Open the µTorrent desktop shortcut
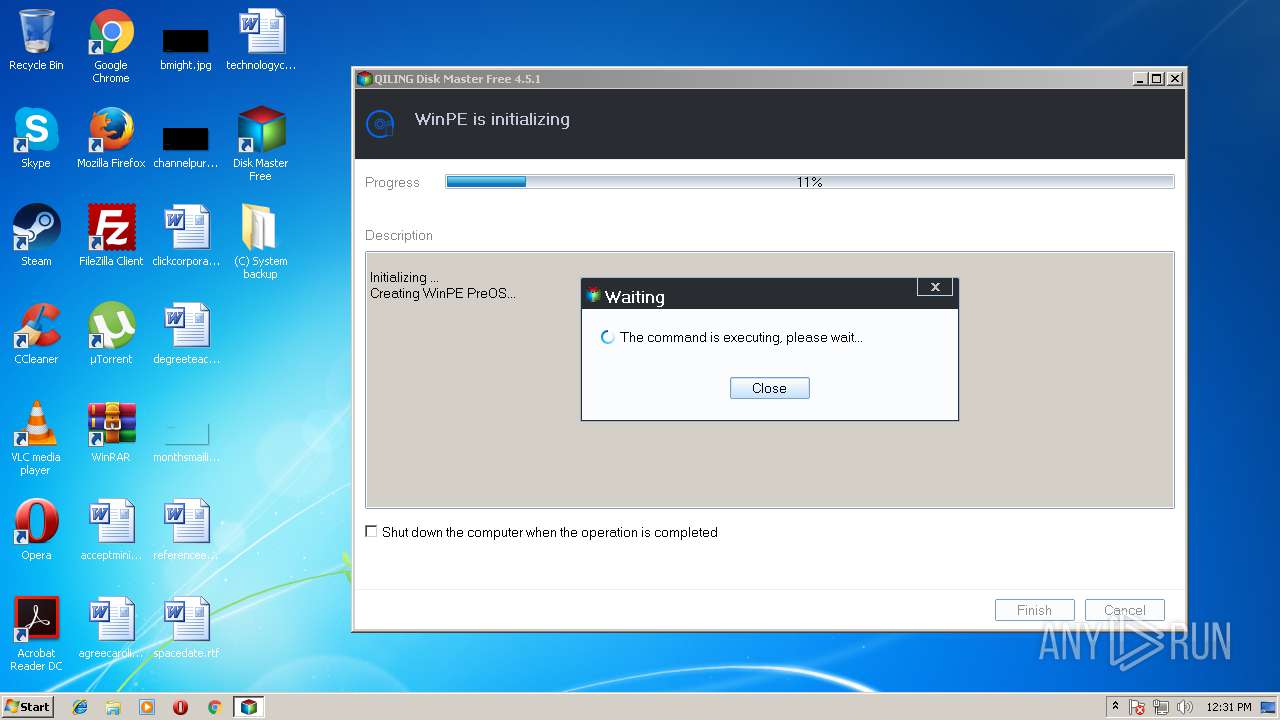 (x=111, y=334)
